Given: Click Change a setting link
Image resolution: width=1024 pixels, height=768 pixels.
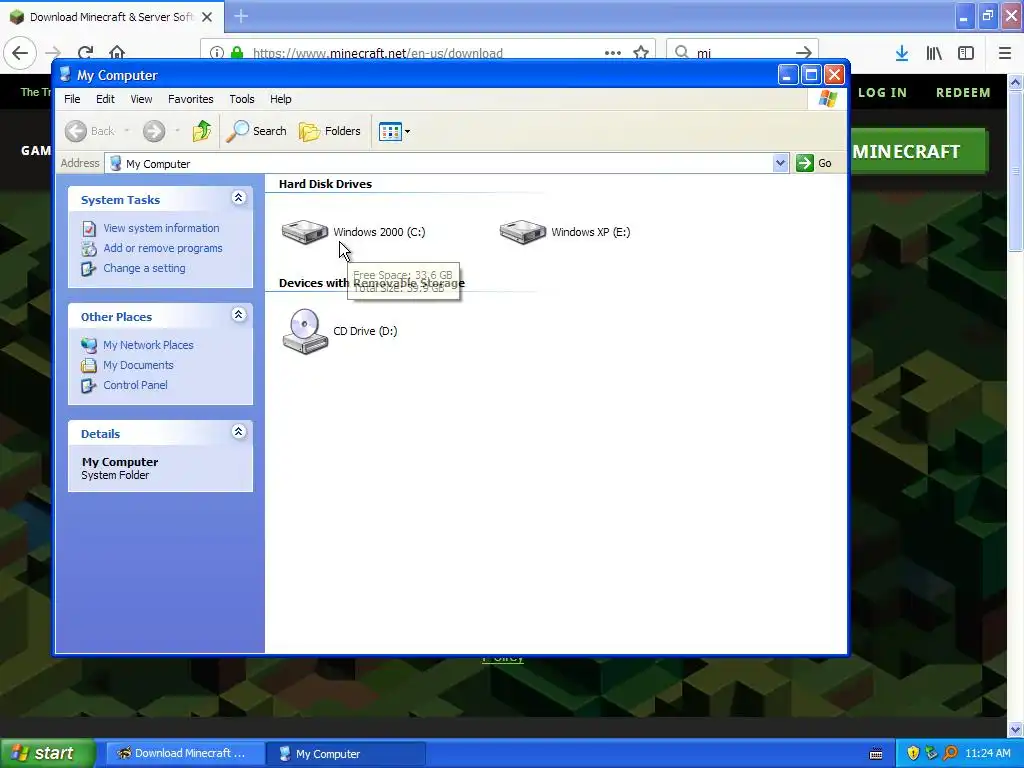Looking at the screenshot, I should (144, 268).
